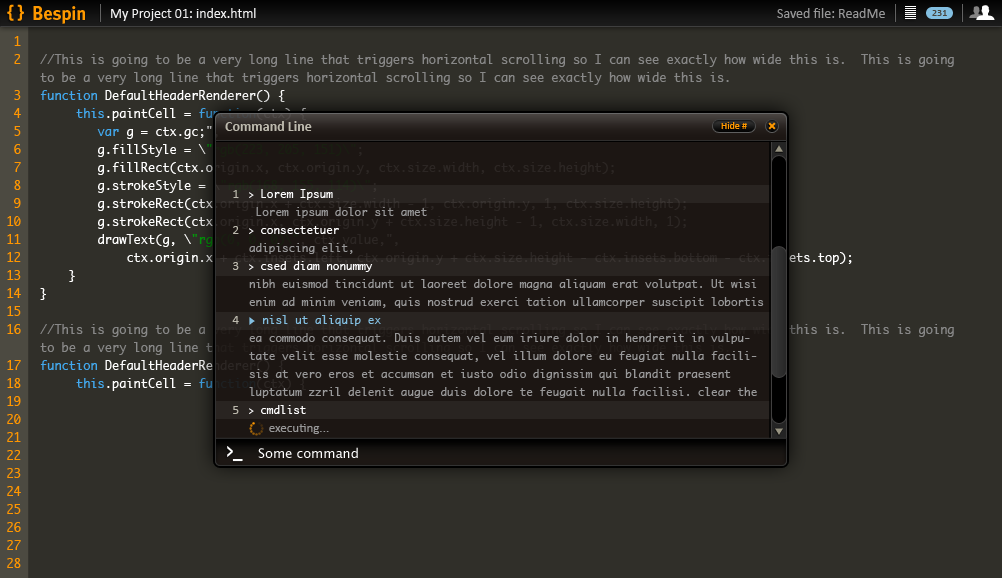Click the command output scrollbar thumb
The width and height of the screenshot is (1002, 578).
778,312
